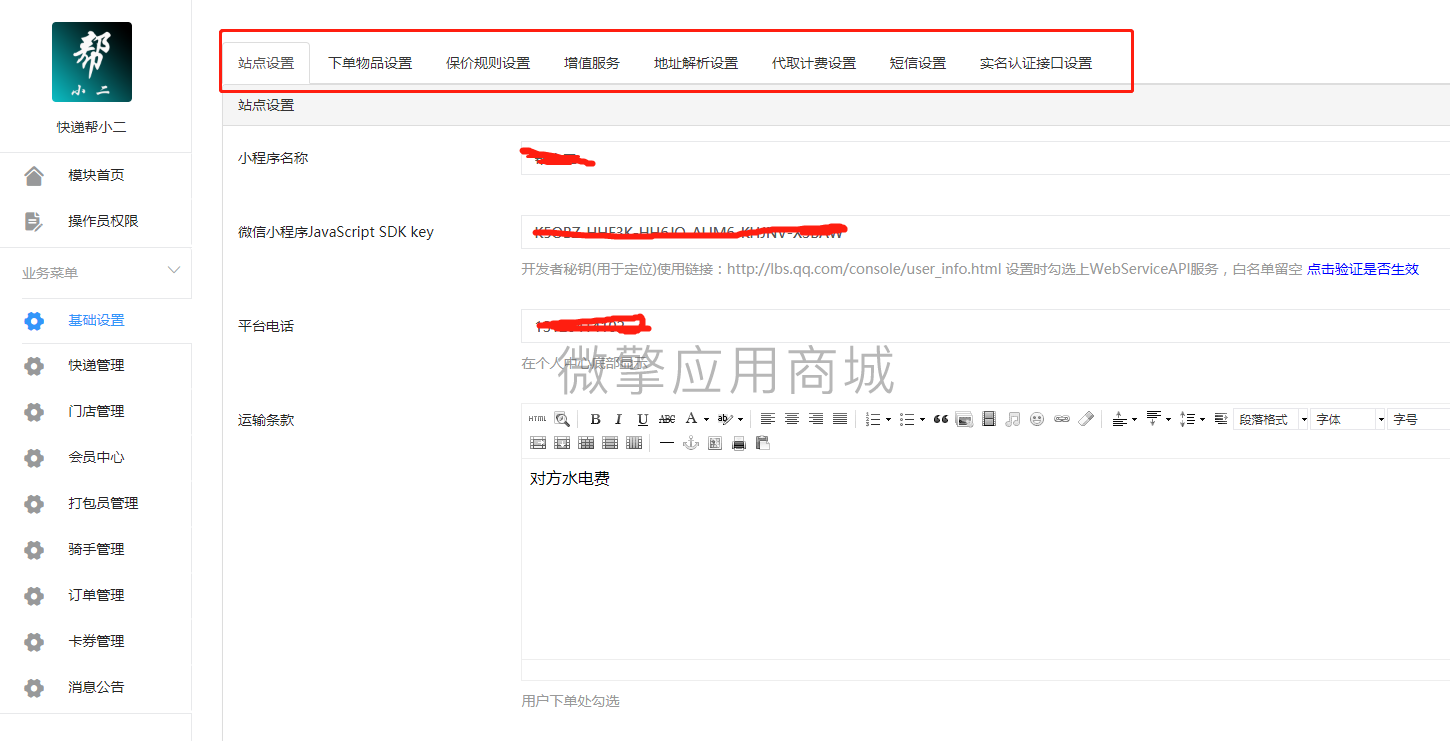Image resolution: width=1450 pixels, height=741 pixels.
Task: Click the increase indent icon
Action: [x=1221, y=419]
